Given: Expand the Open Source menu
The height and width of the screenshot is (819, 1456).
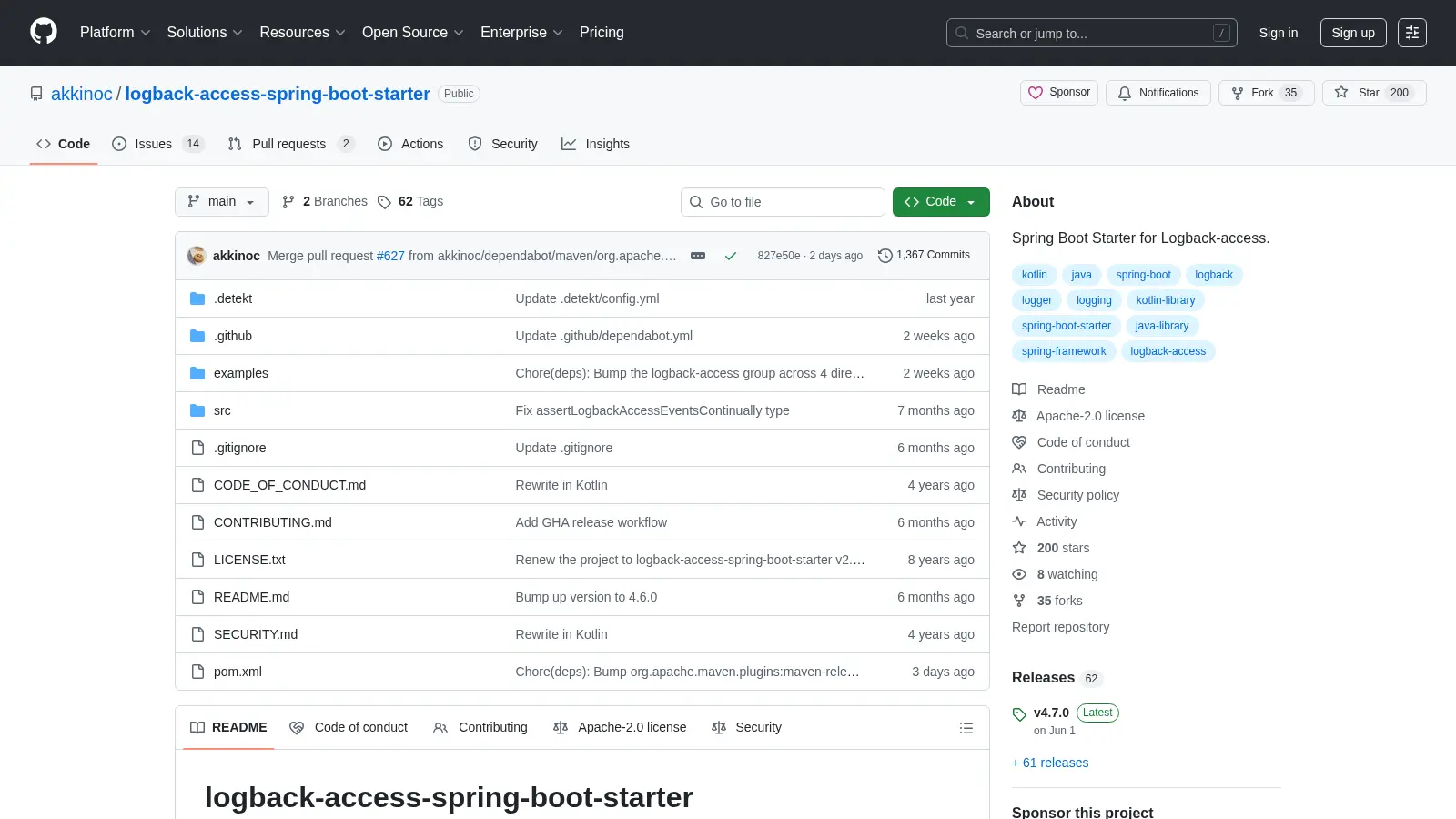Looking at the screenshot, I should pos(413,33).
